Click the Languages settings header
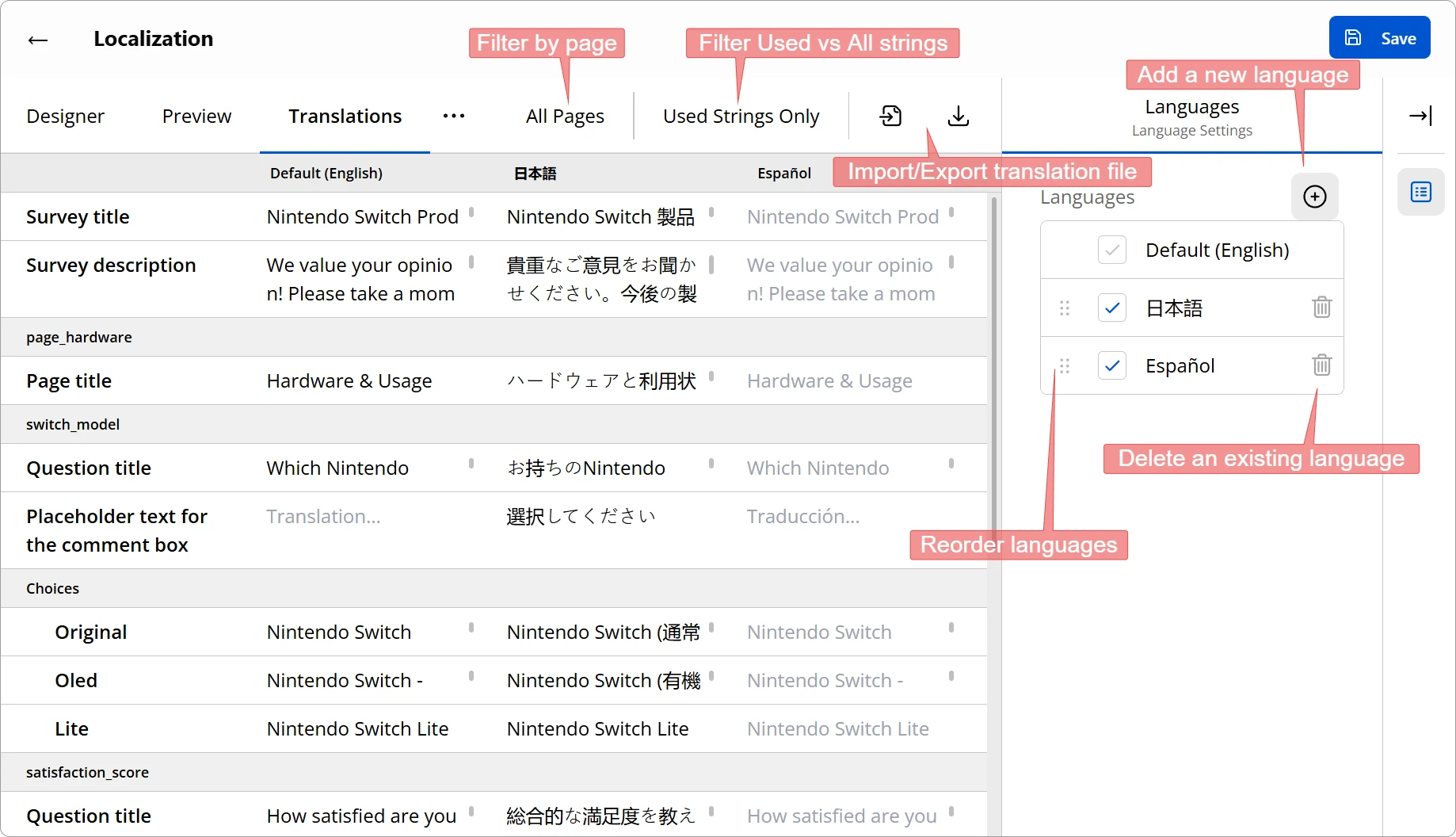1456x837 pixels. (x=1191, y=117)
